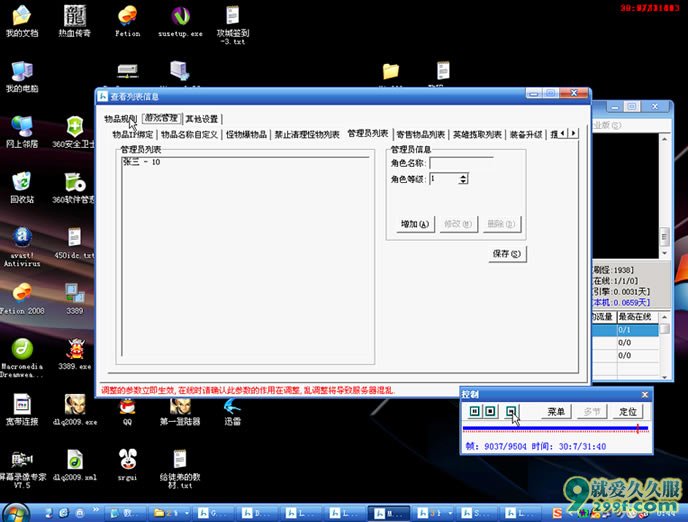Screen dimensions: 688x522
Task: Open 第一登陆器 icon
Action: (180, 412)
